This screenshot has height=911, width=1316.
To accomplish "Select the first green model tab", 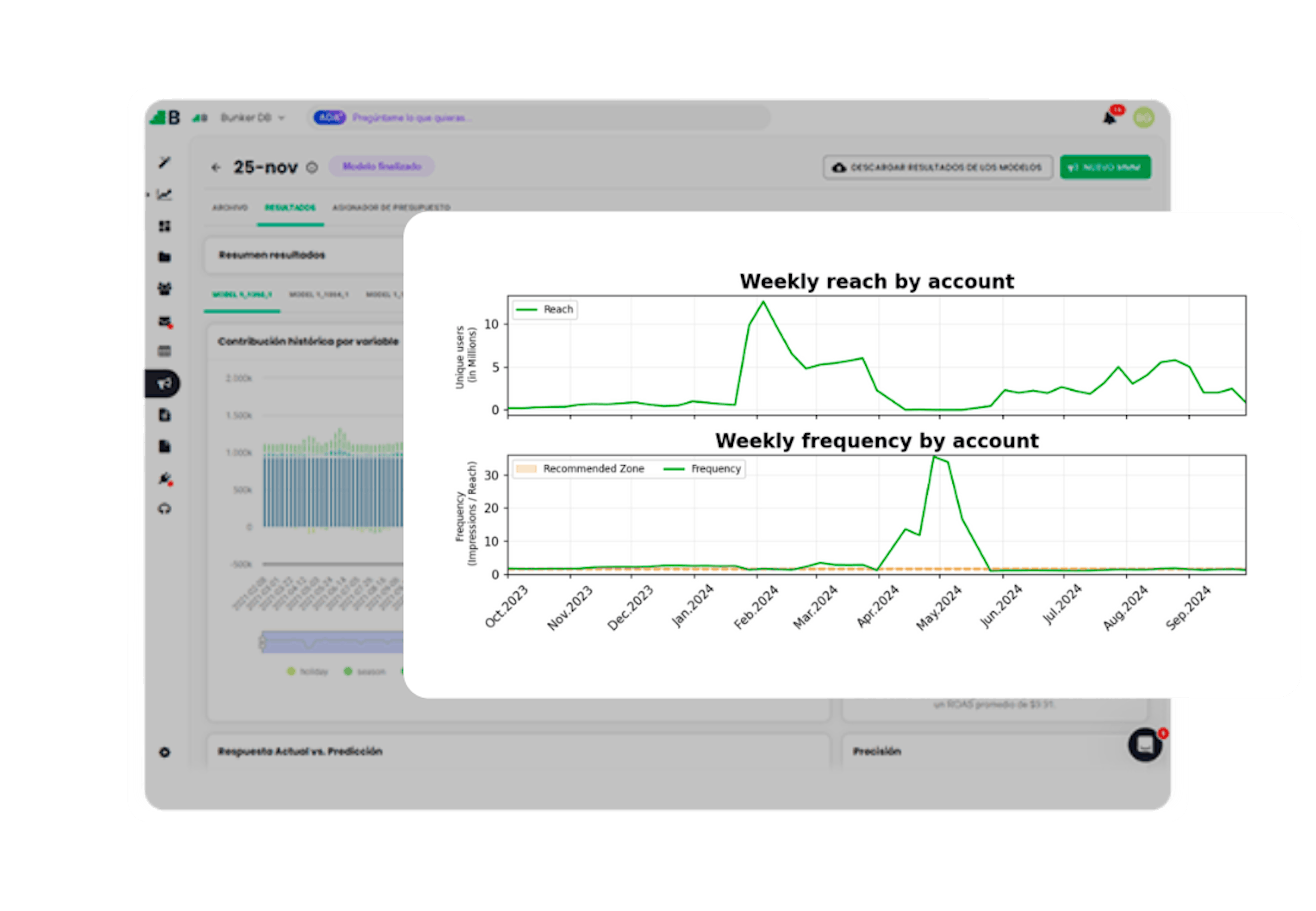I will pos(242,295).
